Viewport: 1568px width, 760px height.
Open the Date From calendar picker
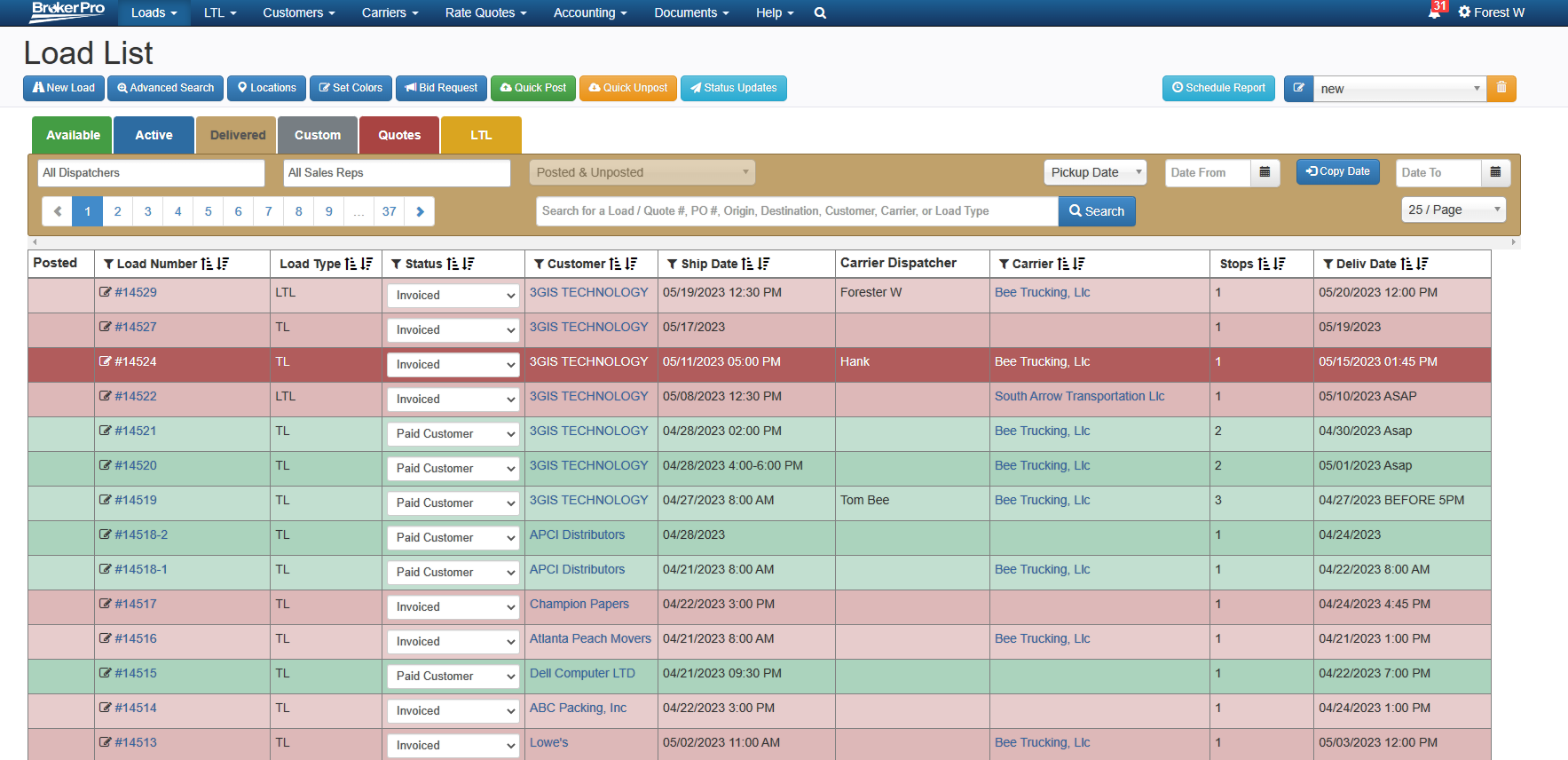click(1265, 172)
